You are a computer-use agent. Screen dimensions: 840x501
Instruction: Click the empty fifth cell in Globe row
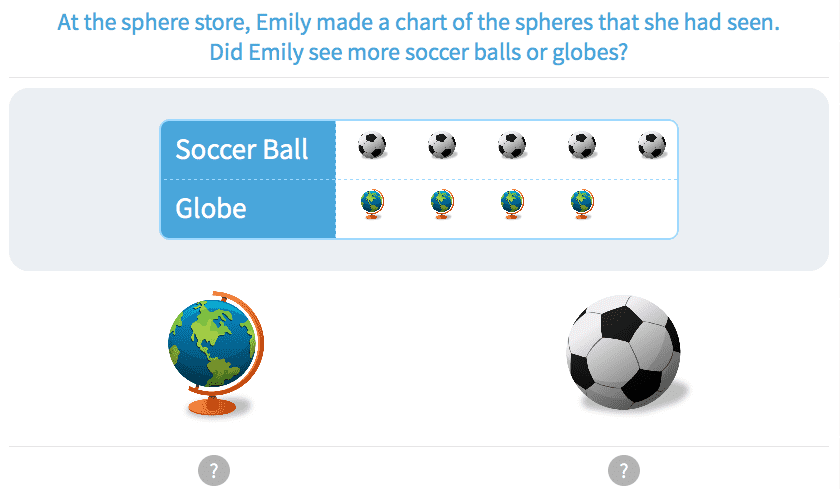651,208
